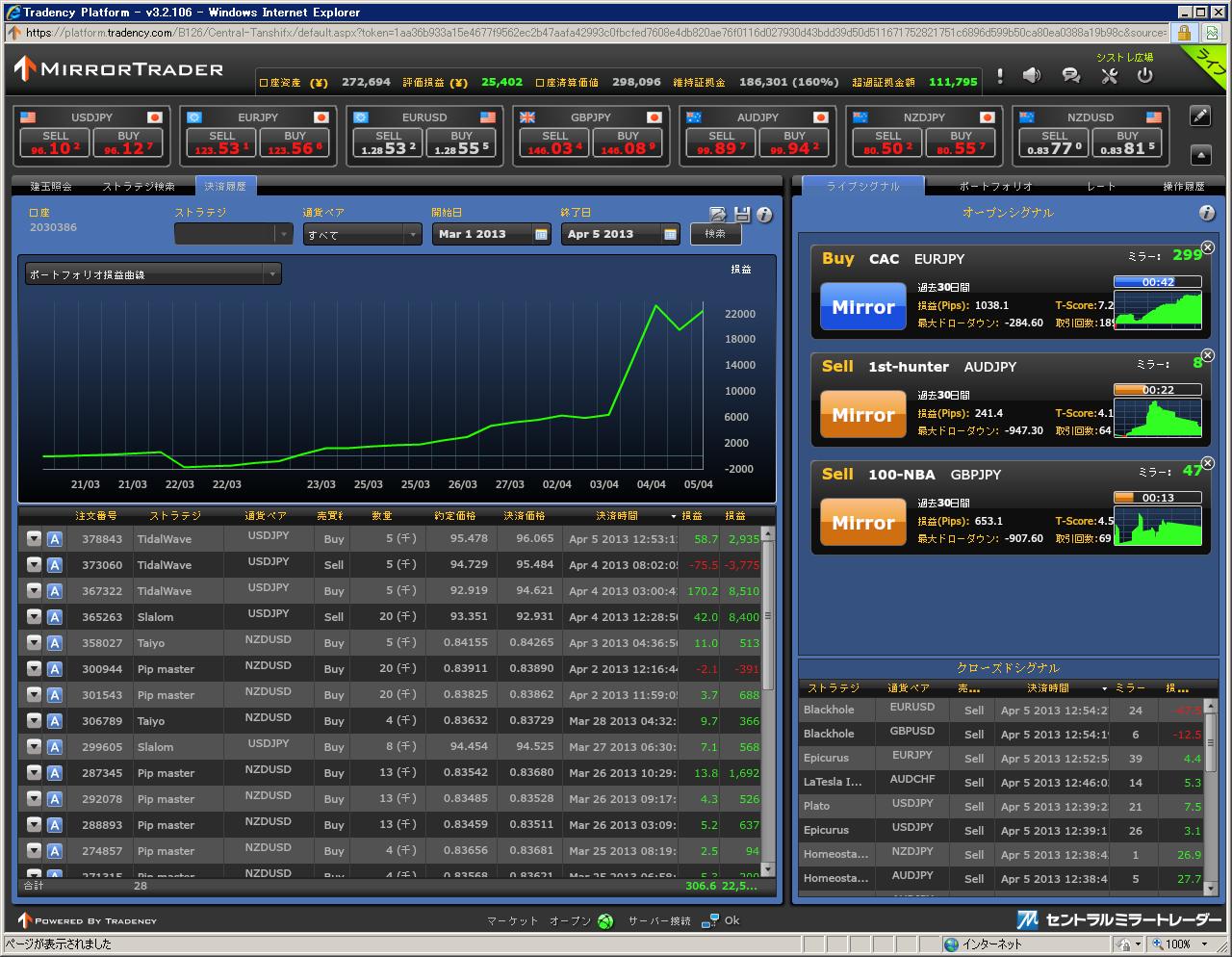The height and width of the screenshot is (957, 1232).
Task: Open the chat bubbles icon
Action: coord(1070,75)
